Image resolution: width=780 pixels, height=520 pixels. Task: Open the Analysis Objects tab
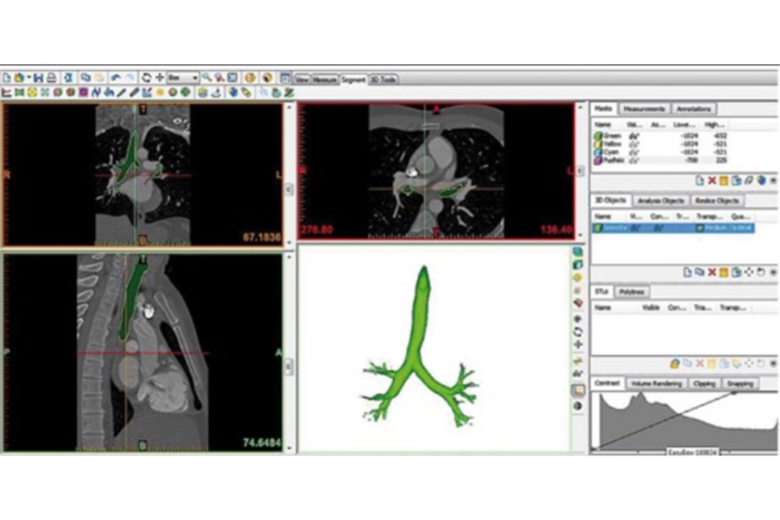661,201
